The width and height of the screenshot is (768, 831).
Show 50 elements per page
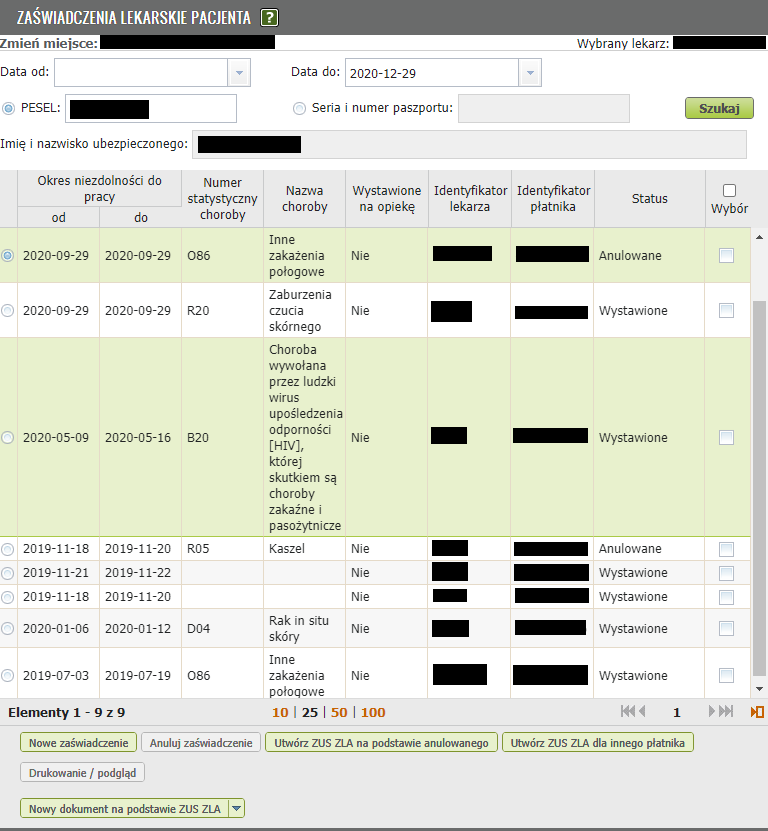coord(339,712)
